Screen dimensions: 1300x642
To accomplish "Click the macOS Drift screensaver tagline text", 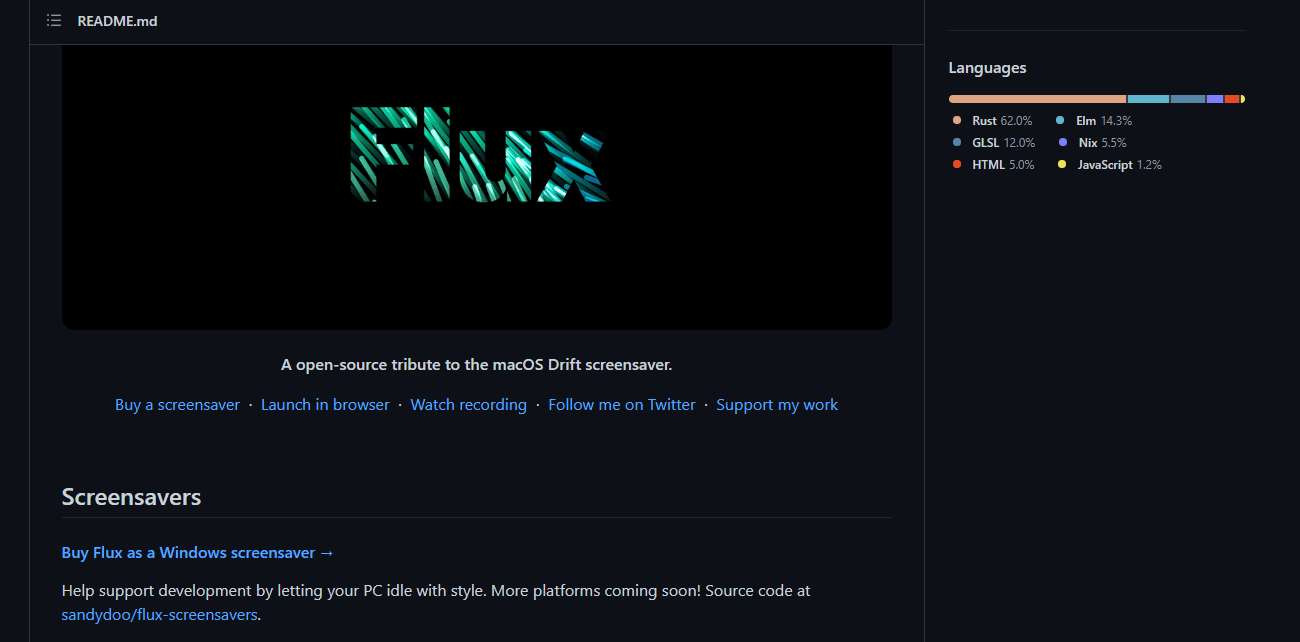I will pos(477,365).
